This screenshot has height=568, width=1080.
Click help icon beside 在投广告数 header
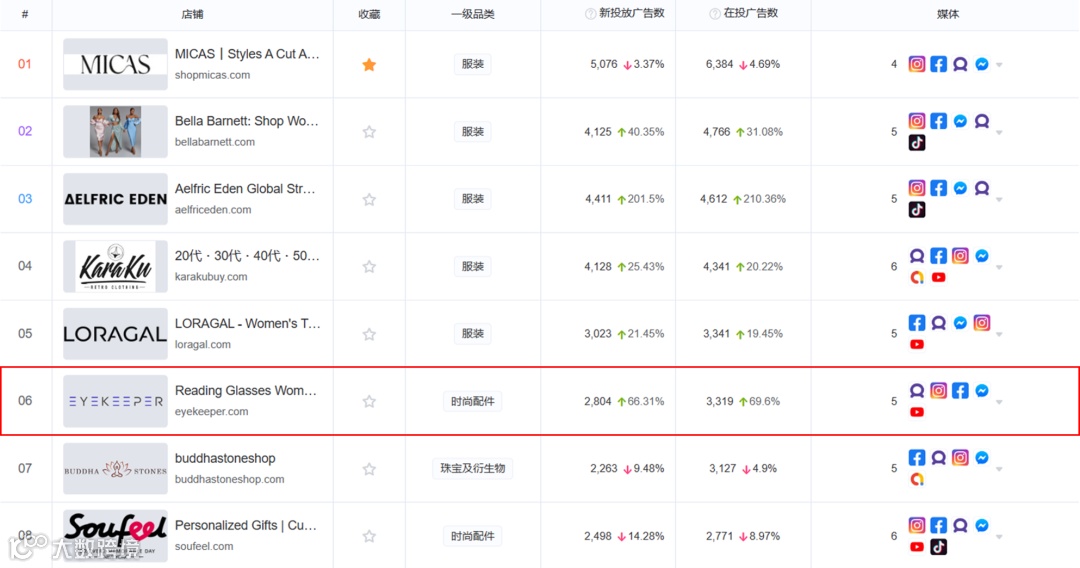(x=715, y=14)
